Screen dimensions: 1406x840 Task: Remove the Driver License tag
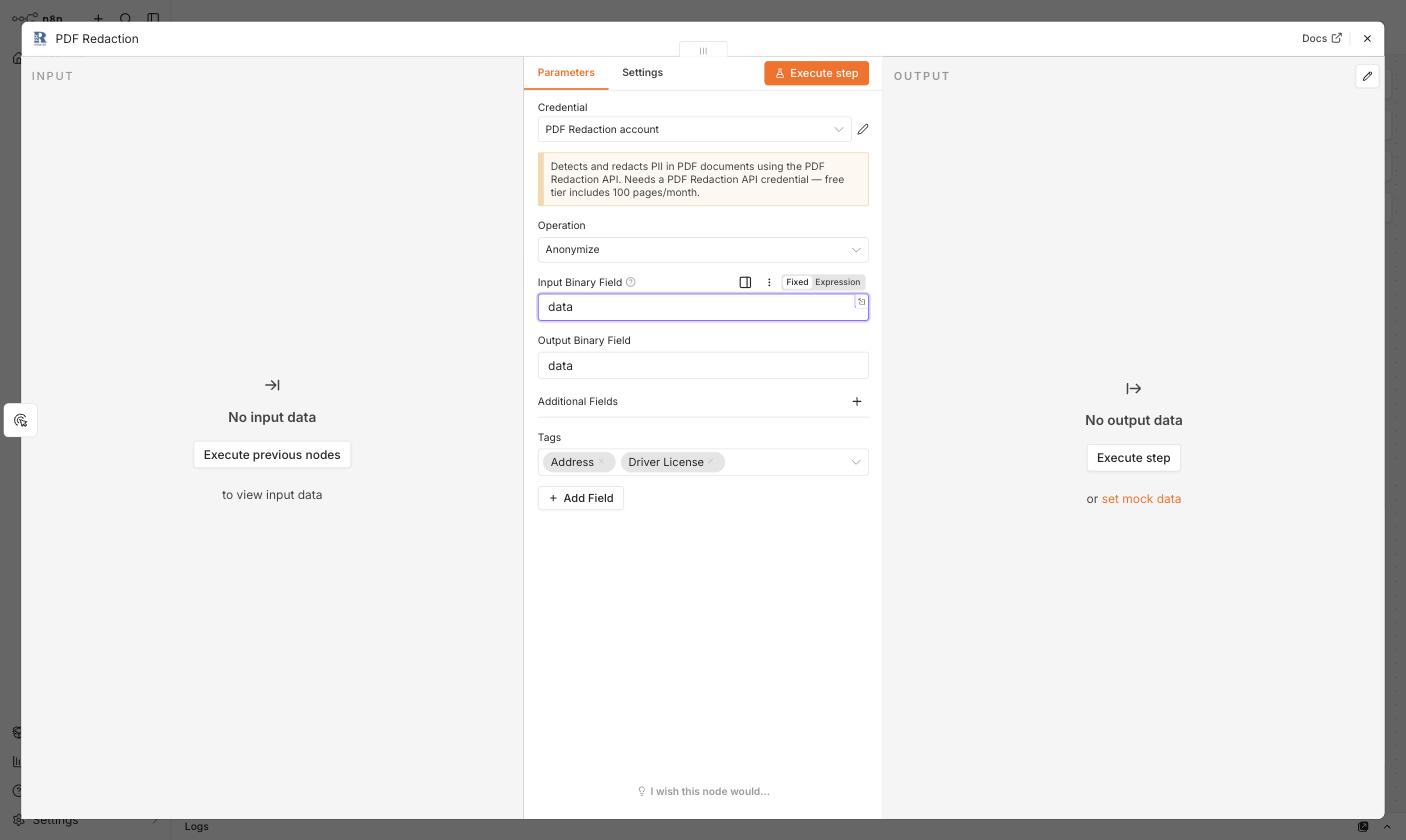point(712,462)
